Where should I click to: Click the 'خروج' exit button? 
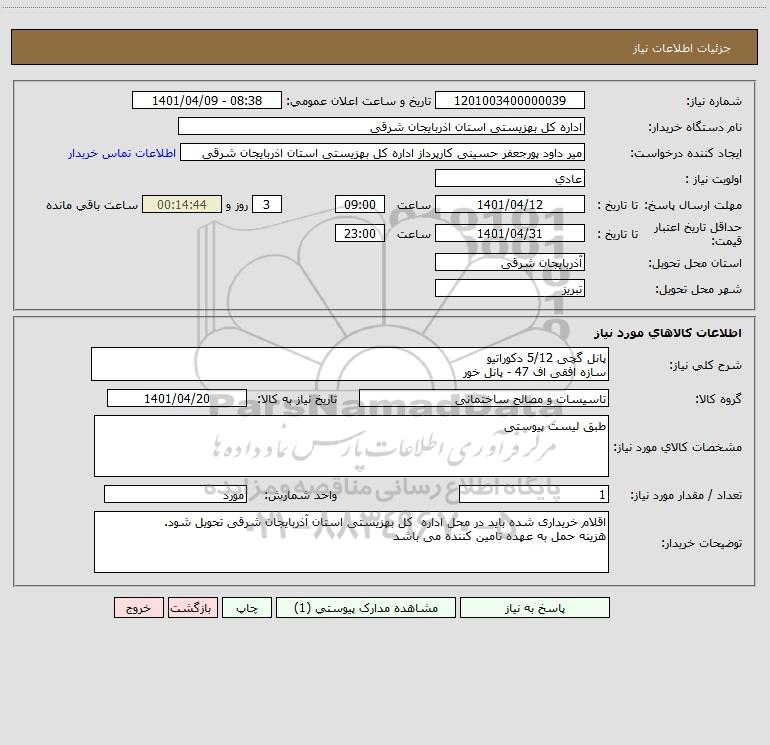coord(138,608)
